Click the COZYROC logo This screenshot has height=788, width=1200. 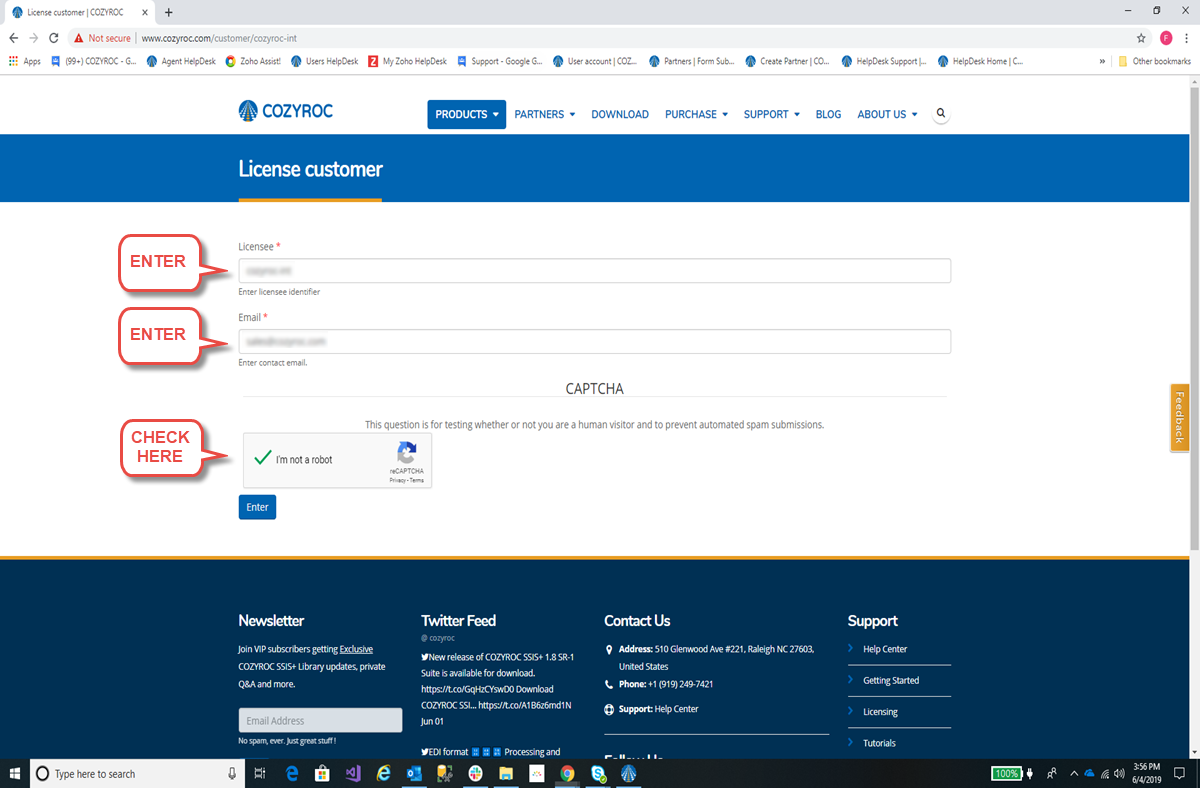[x=286, y=111]
